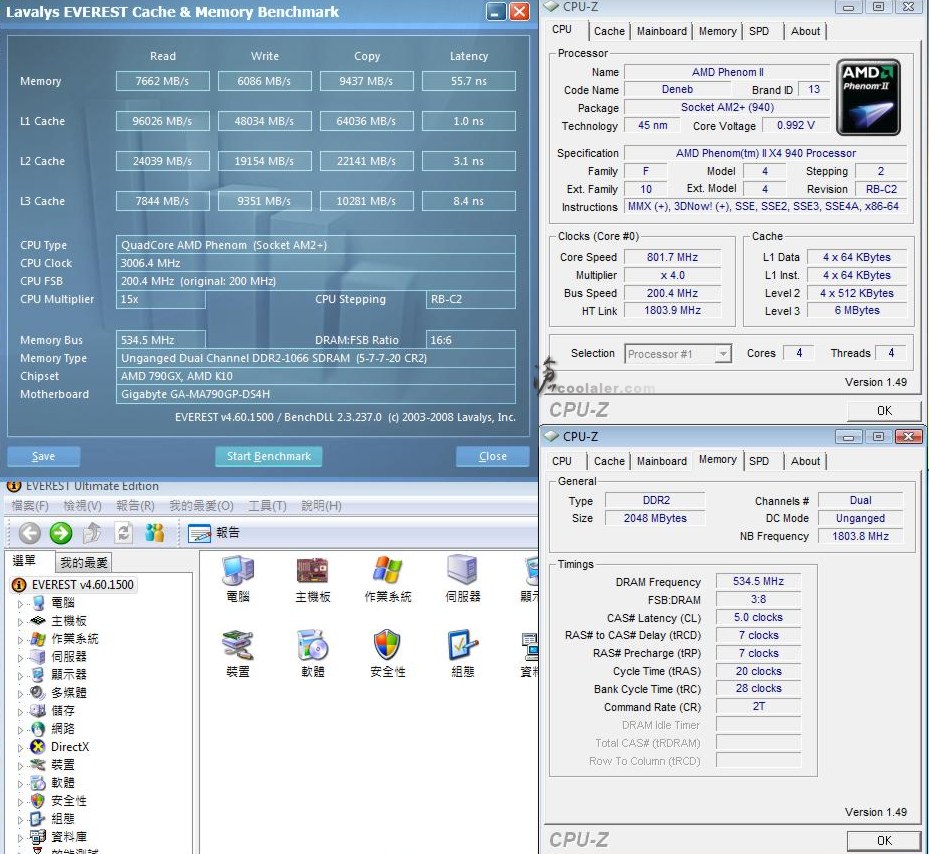Select the 主機板 node in the tree
Image resolution: width=929 pixels, height=854 pixels.
68,620
